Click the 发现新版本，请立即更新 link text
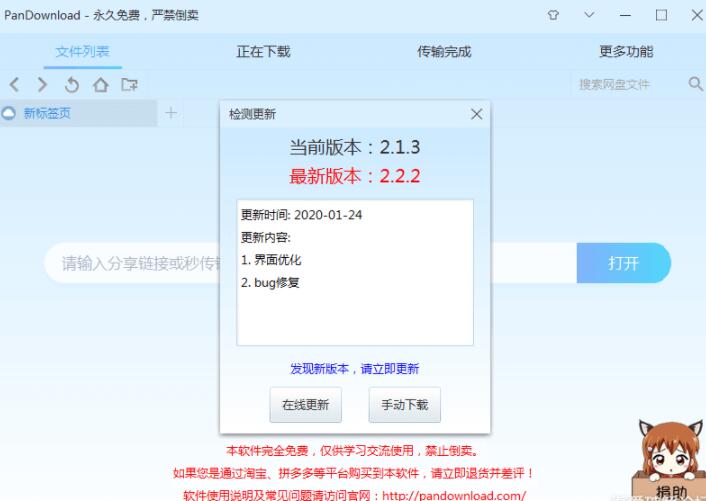This screenshot has width=706, height=501. 355,369
